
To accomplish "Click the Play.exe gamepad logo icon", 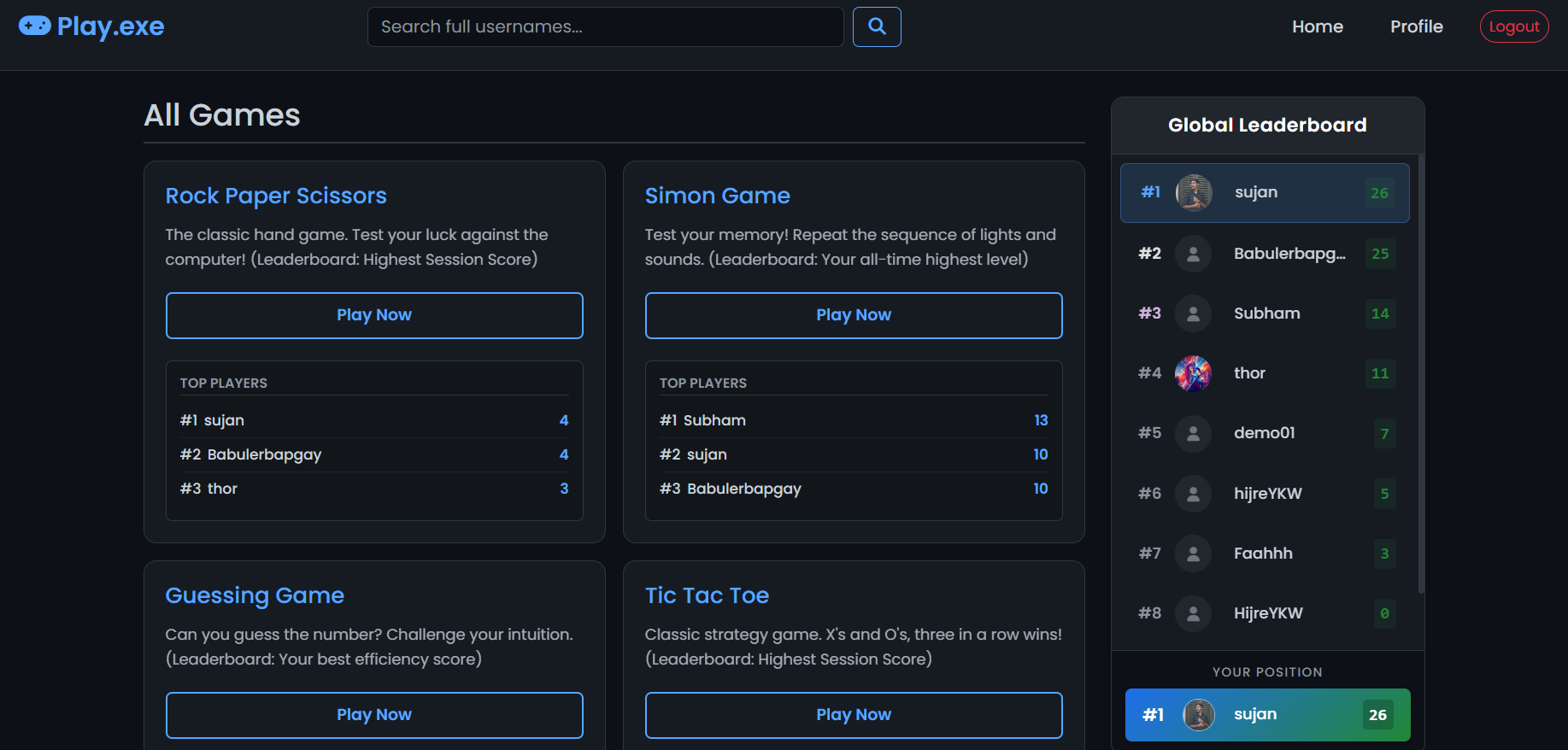I will [35, 26].
